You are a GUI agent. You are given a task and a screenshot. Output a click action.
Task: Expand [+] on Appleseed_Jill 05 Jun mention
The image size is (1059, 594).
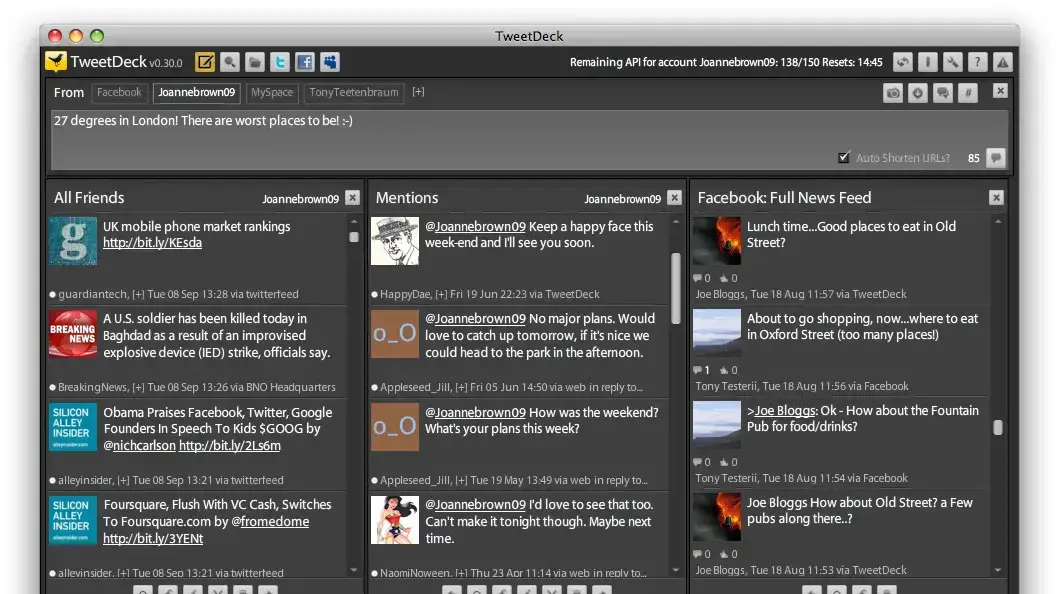click(x=461, y=387)
